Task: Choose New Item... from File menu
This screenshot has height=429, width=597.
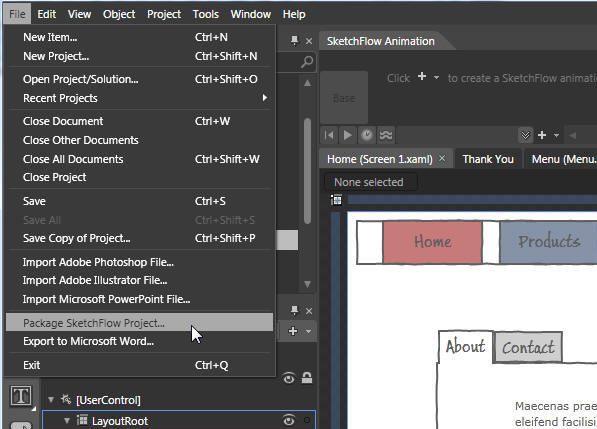Action: coord(139,37)
